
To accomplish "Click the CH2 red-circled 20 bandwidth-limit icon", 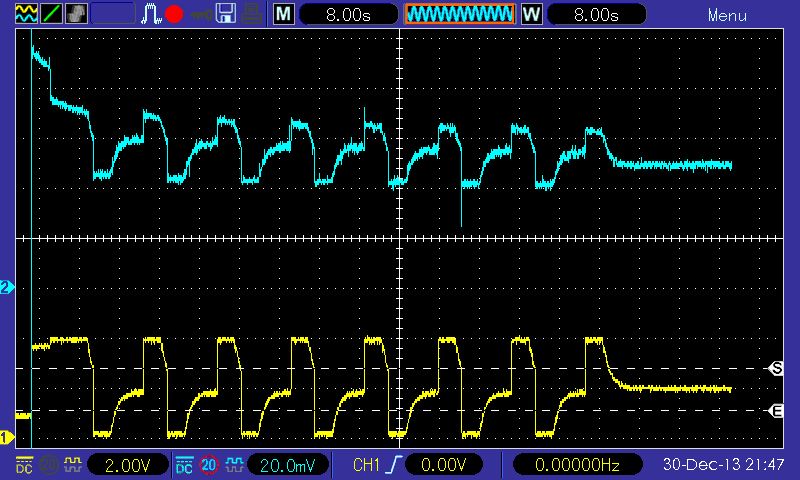I will click(x=209, y=464).
